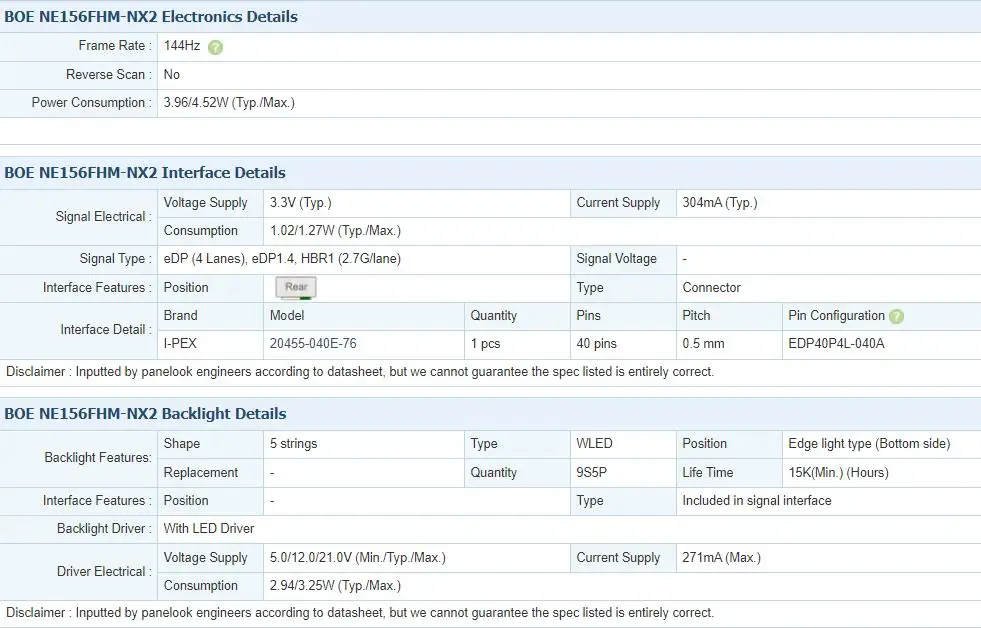Click the 144Hz frame rate value
The width and height of the screenshot is (981, 628).
(182, 46)
